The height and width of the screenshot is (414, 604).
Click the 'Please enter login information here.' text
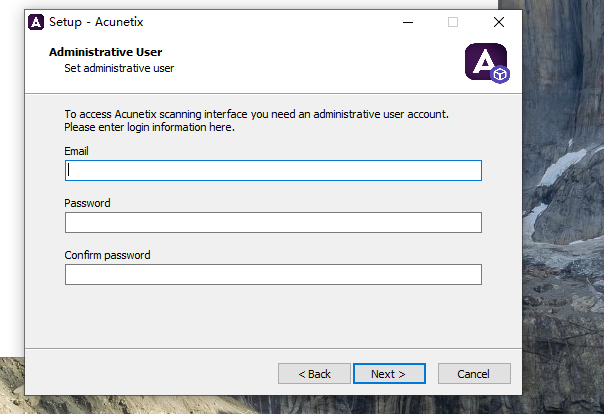(x=149, y=127)
